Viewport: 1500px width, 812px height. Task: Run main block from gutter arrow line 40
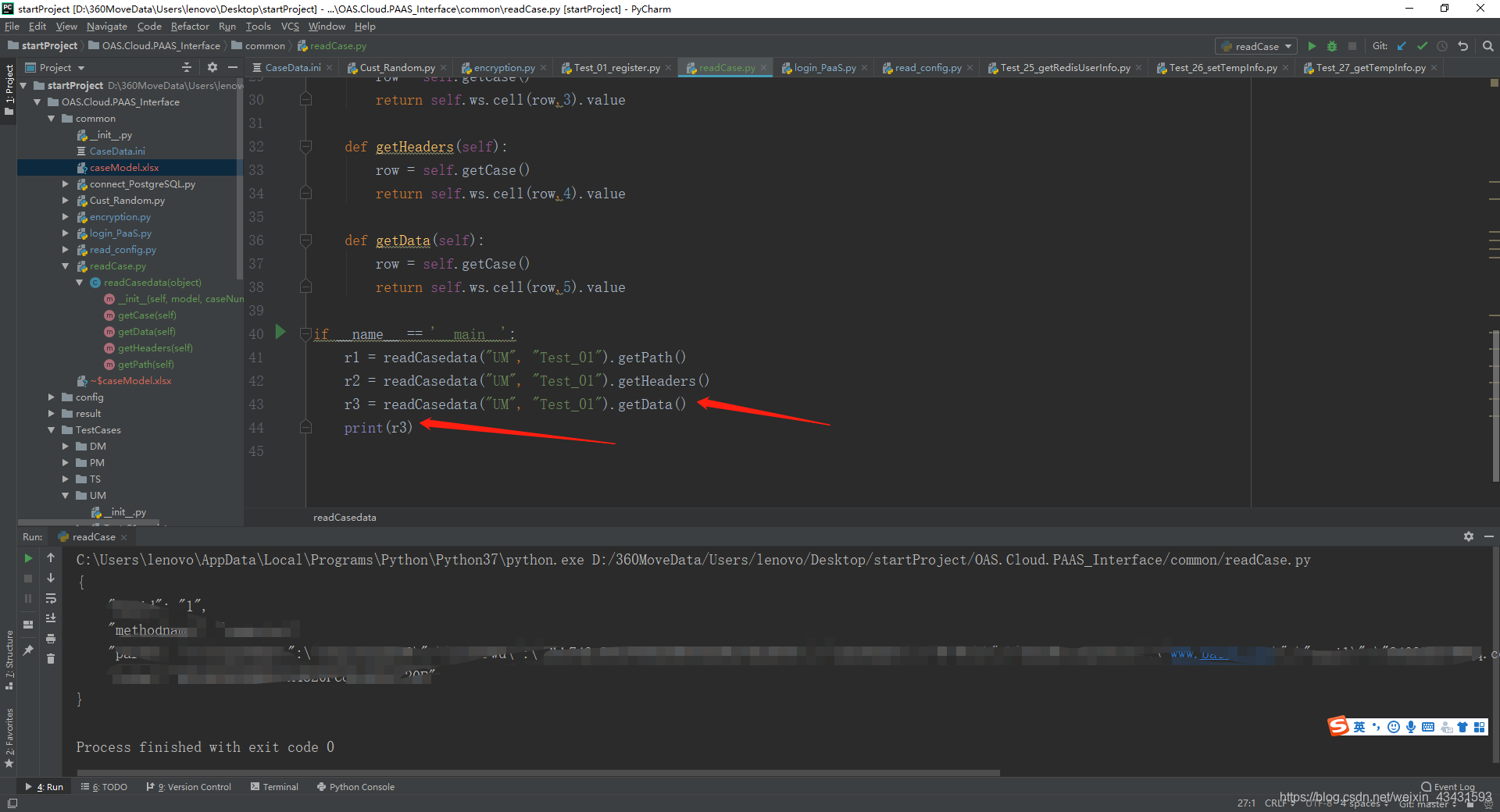click(280, 332)
